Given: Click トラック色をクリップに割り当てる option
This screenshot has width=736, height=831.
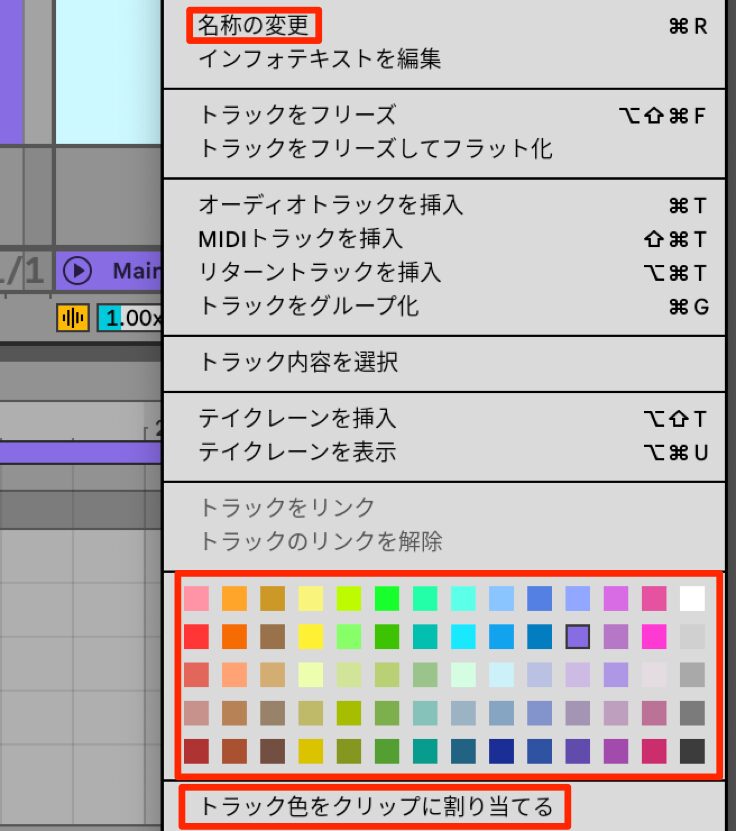Looking at the screenshot, I should pyautogui.click(x=375, y=807).
